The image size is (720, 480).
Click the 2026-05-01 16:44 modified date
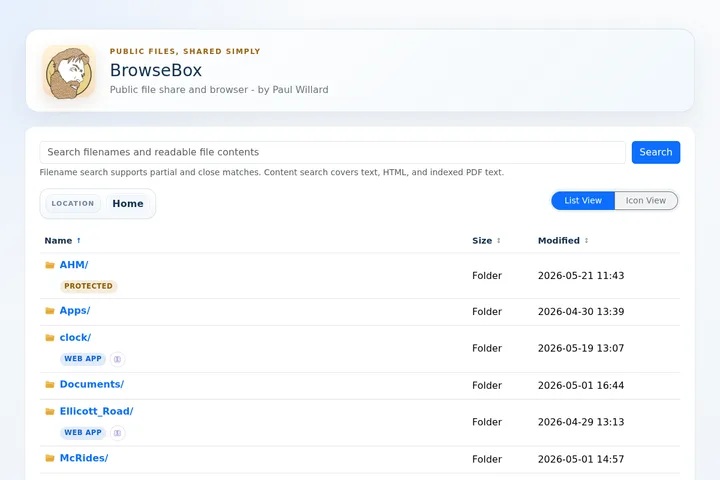[581, 385]
